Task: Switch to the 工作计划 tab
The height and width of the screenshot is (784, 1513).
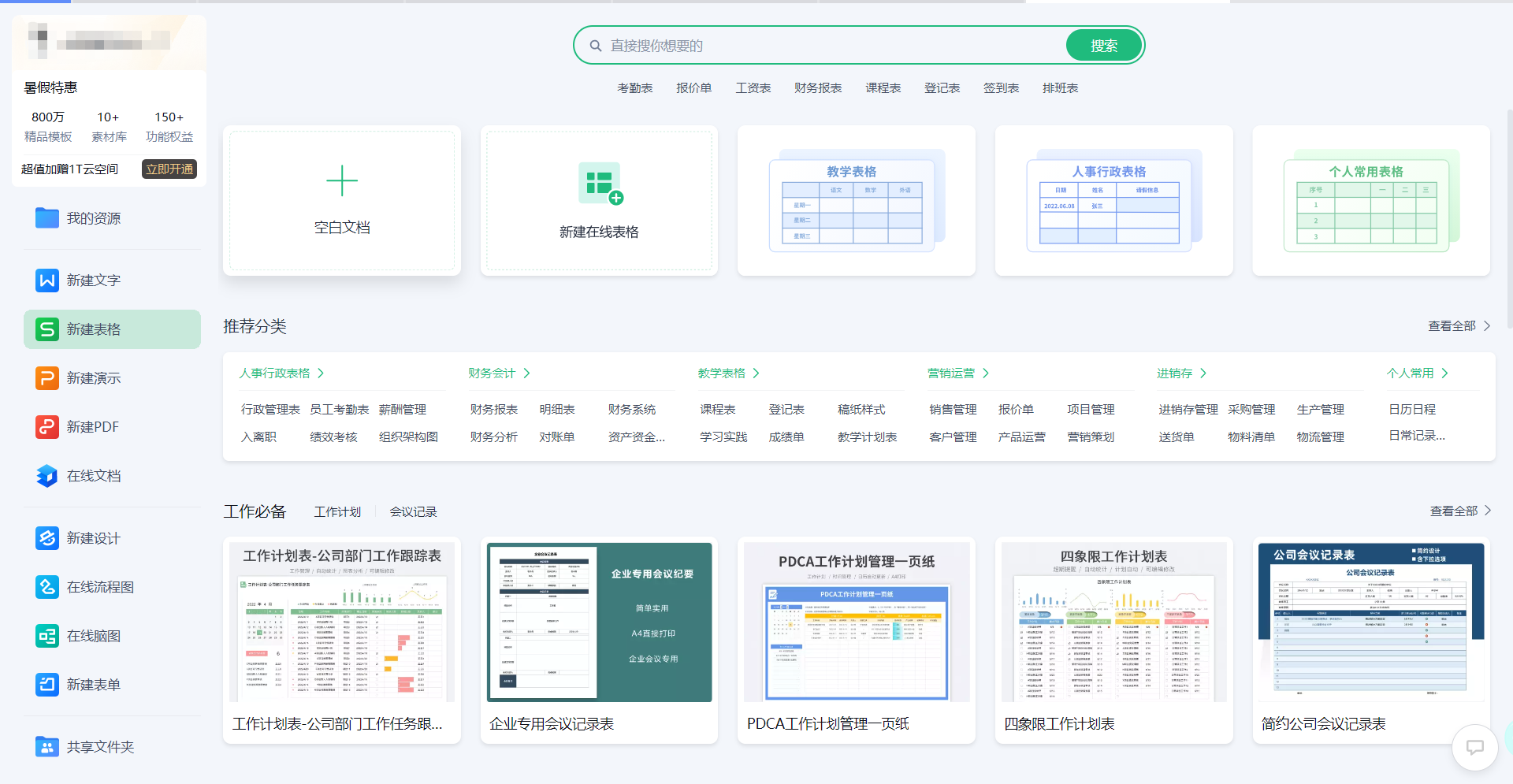Action: pyautogui.click(x=337, y=511)
